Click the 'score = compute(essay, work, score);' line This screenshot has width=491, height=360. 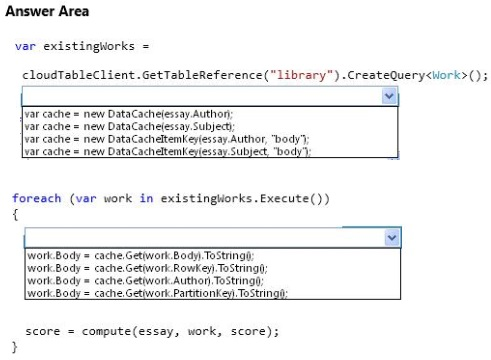(x=152, y=331)
